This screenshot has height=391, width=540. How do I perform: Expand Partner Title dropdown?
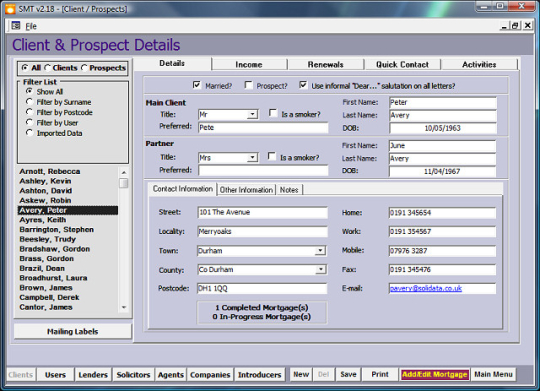pos(252,158)
